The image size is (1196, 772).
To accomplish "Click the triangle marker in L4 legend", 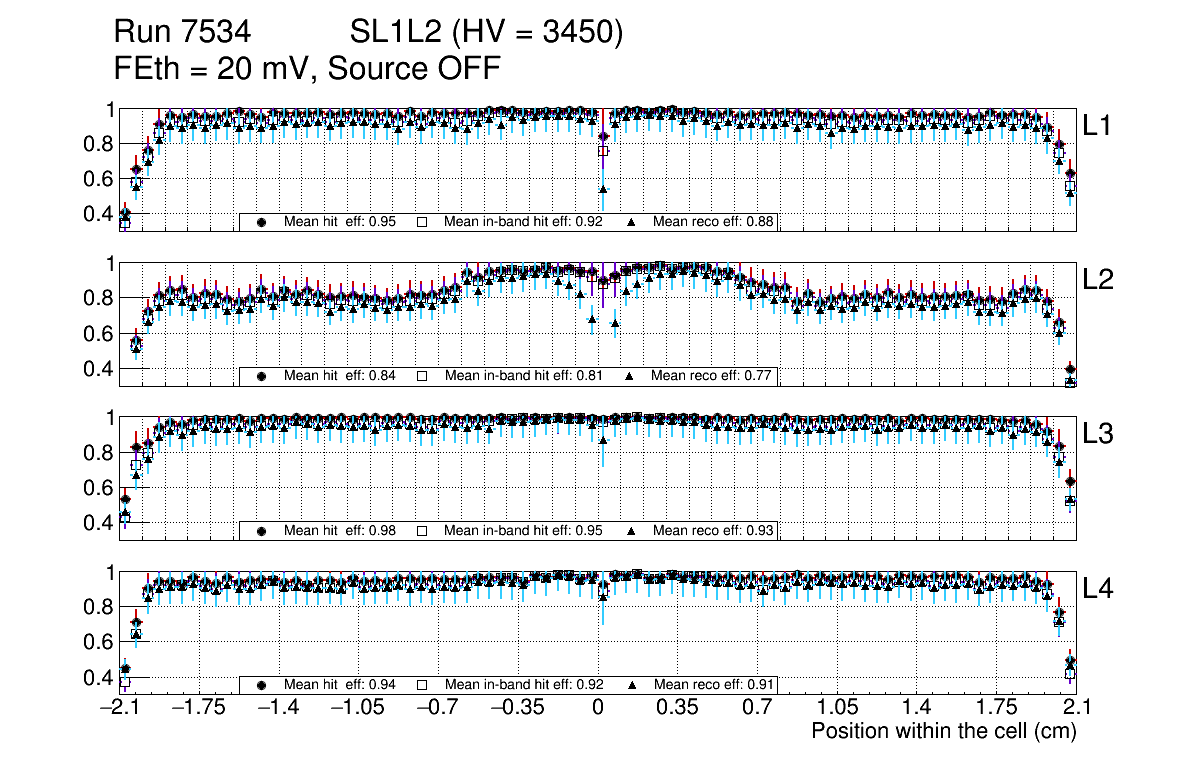I will [631, 685].
